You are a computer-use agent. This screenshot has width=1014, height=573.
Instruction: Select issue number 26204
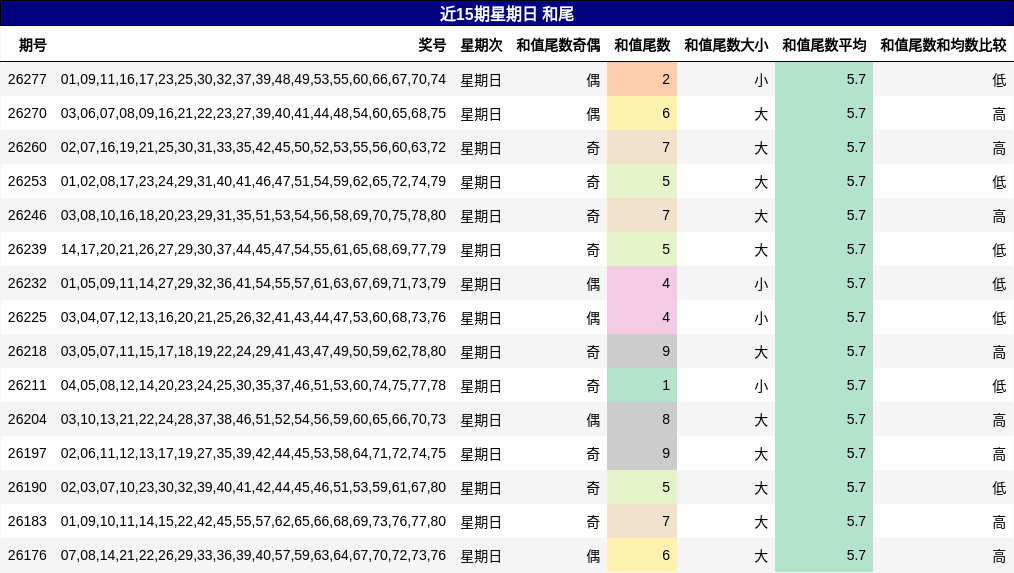[x=27, y=420]
